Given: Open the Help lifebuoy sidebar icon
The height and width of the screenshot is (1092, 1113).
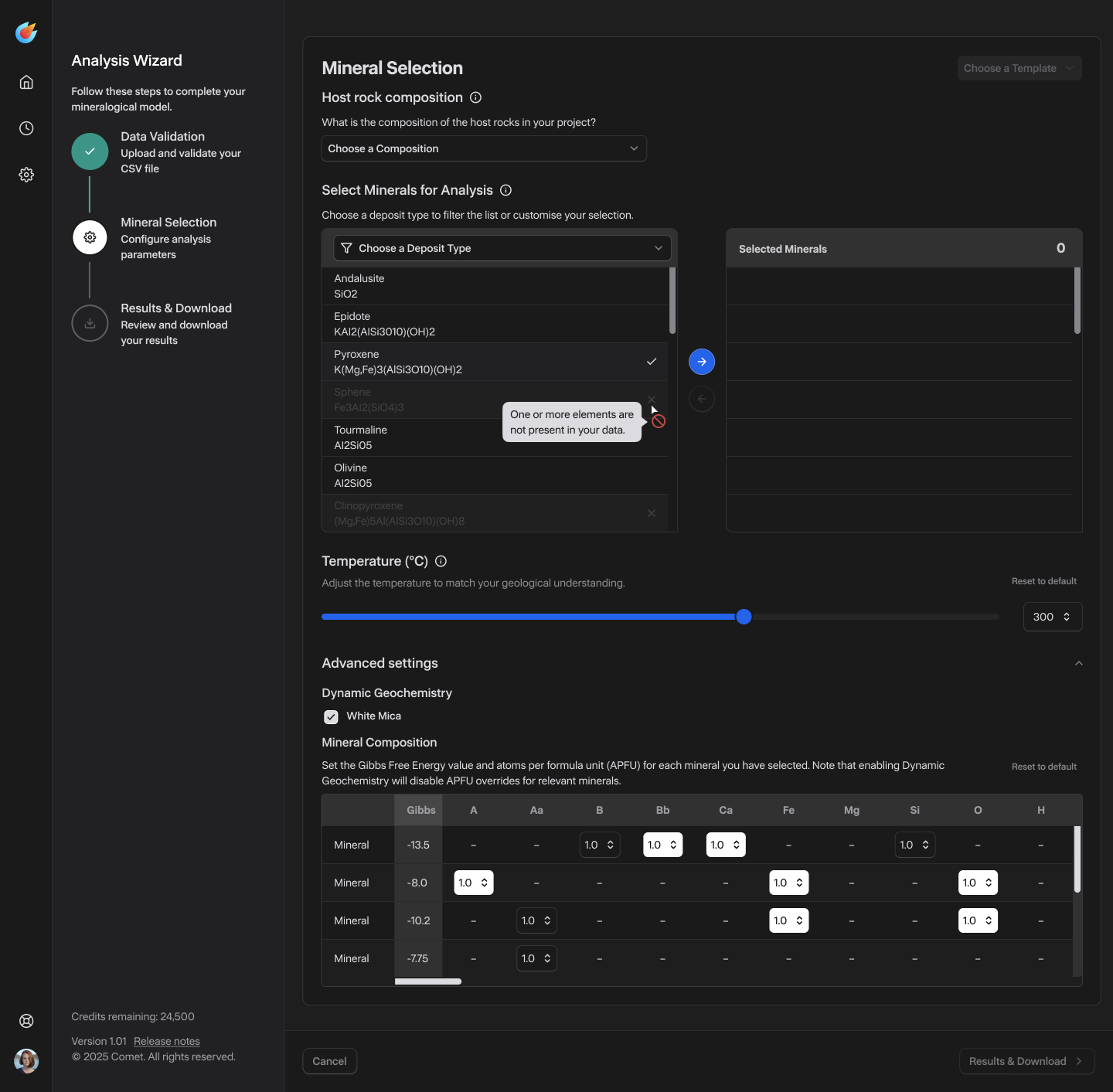Looking at the screenshot, I should (x=26, y=1021).
